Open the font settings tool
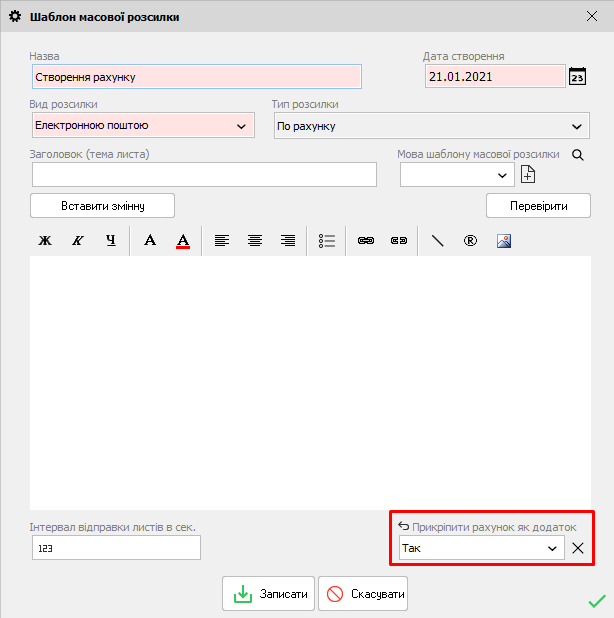 tap(150, 241)
